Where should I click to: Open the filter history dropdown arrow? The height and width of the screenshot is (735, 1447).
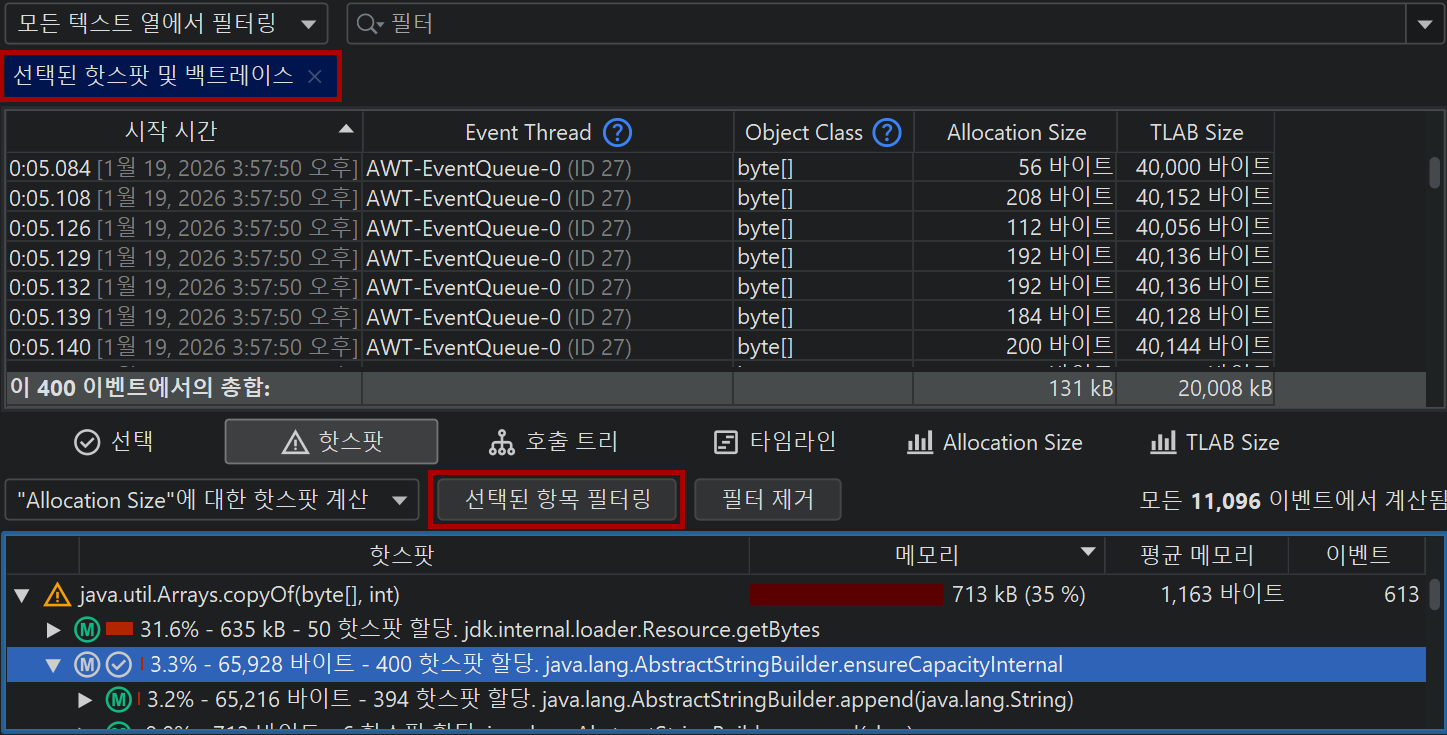click(x=1424, y=24)
